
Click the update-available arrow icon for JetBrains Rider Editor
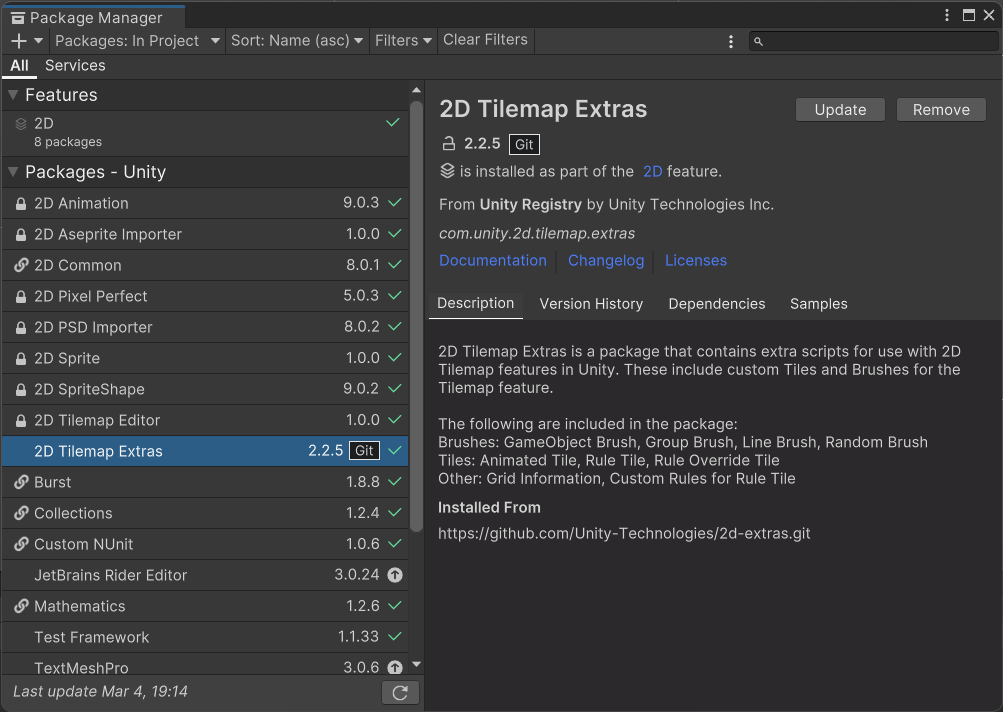click(x=395, y=575)
